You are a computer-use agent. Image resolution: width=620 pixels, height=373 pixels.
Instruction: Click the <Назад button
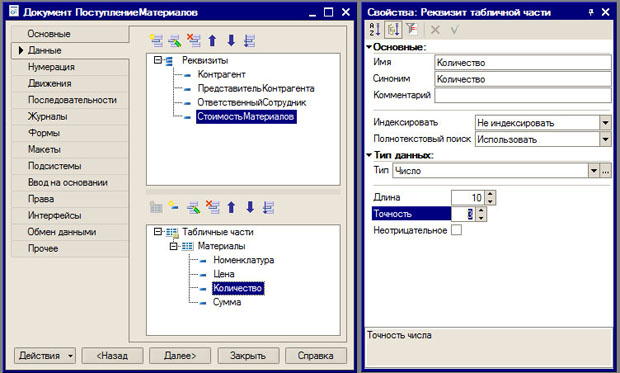tap(112, 356)
